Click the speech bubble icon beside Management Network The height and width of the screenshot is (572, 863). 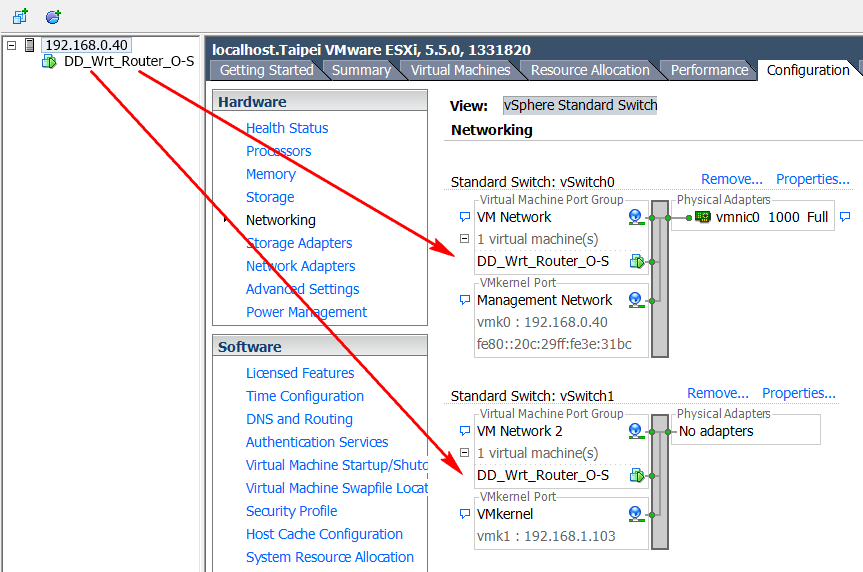pos(465,300)
